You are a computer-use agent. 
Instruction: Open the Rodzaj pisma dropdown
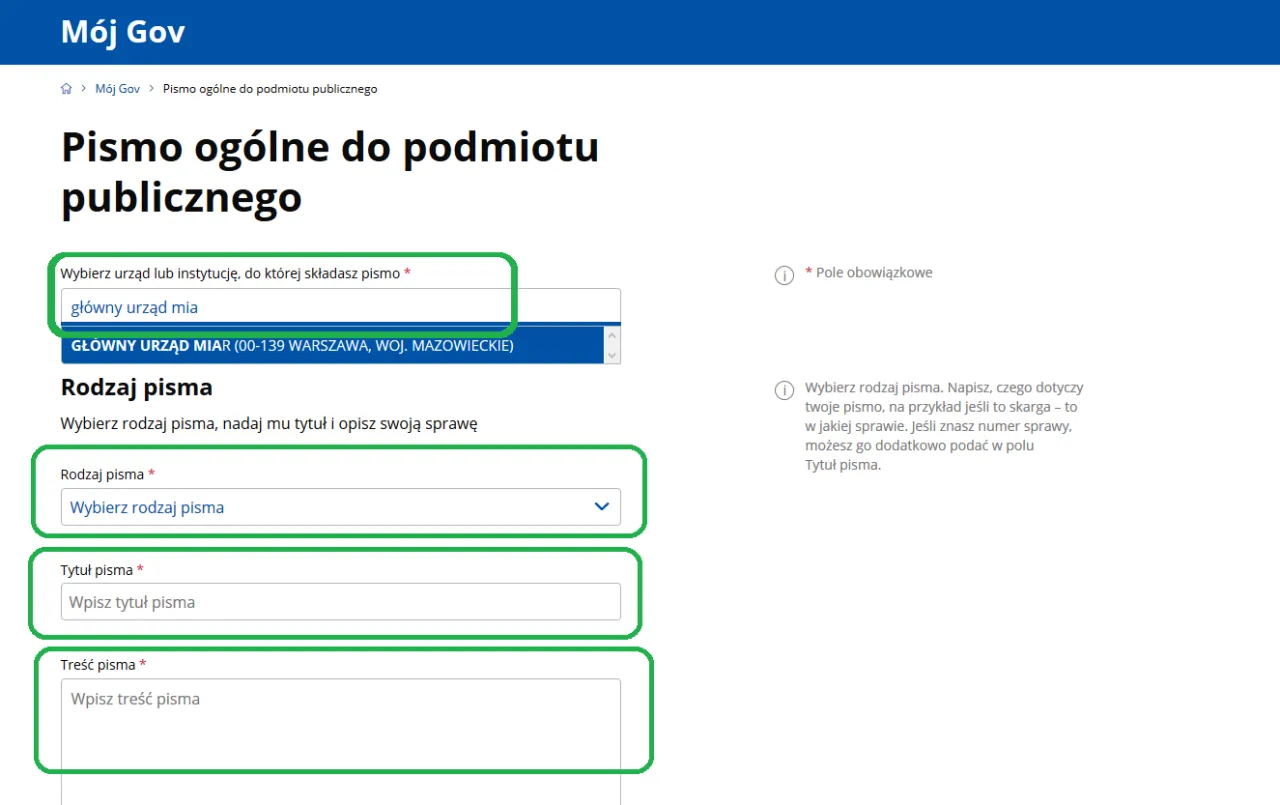341,507
